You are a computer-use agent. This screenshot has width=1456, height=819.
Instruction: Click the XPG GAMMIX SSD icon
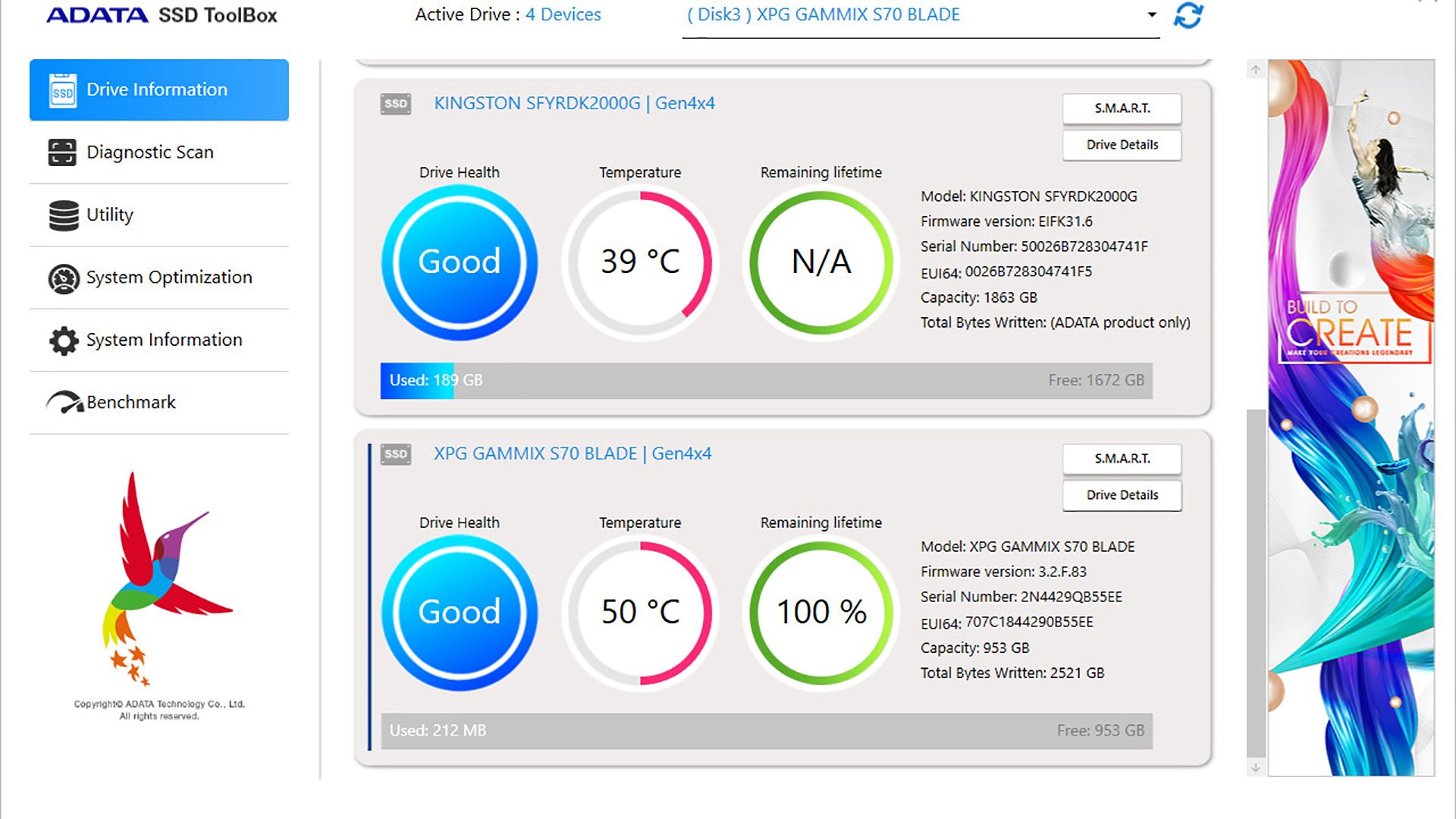[395, 454]
